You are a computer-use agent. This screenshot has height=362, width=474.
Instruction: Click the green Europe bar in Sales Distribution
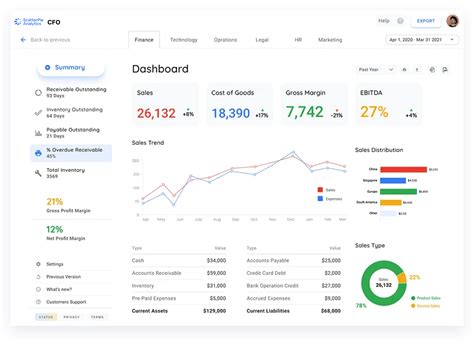tap(399, 191)
